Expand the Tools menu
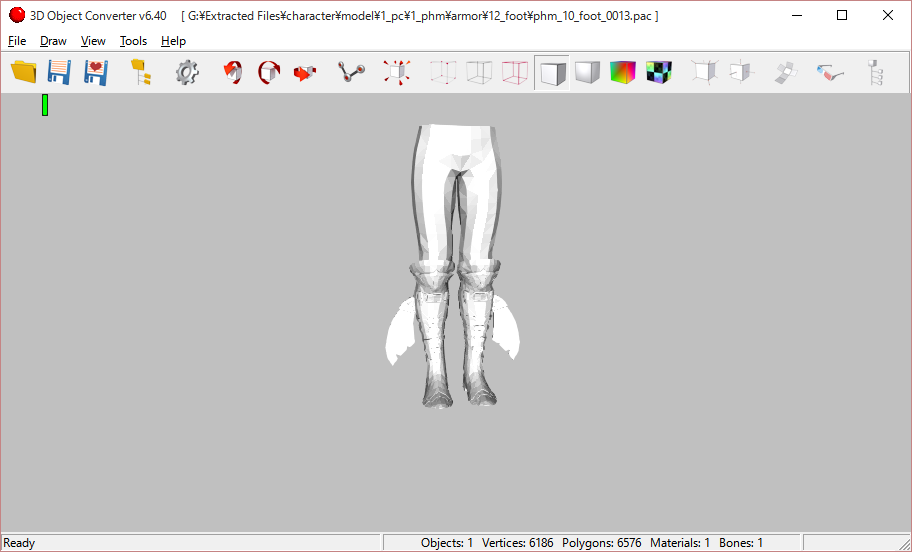This screenshot has width=912, height=552. point(133,41)
